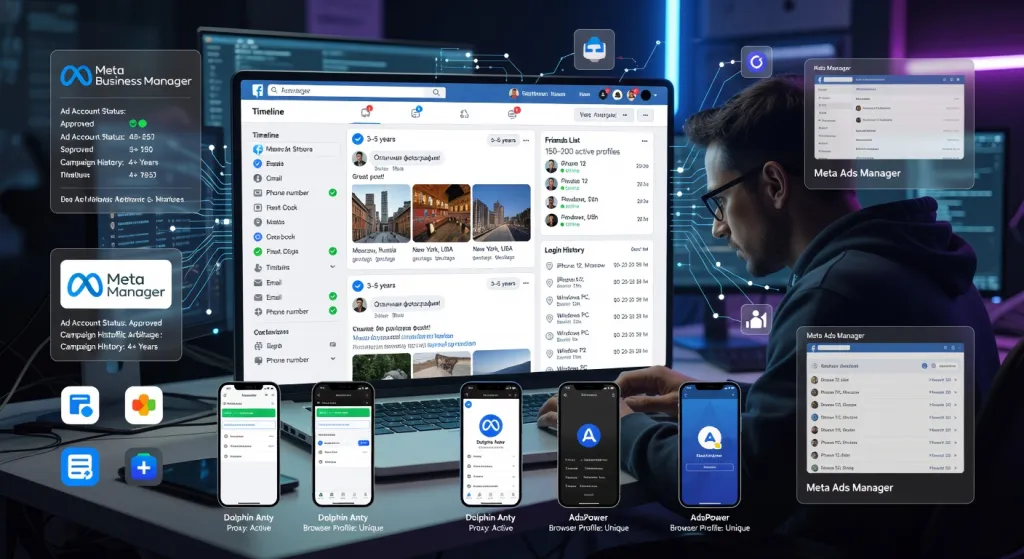Toggle blue verified check on first 3-5 years post
Image resolution: width=1024 pixels, height=559 pixels.
tap(358, 139)
